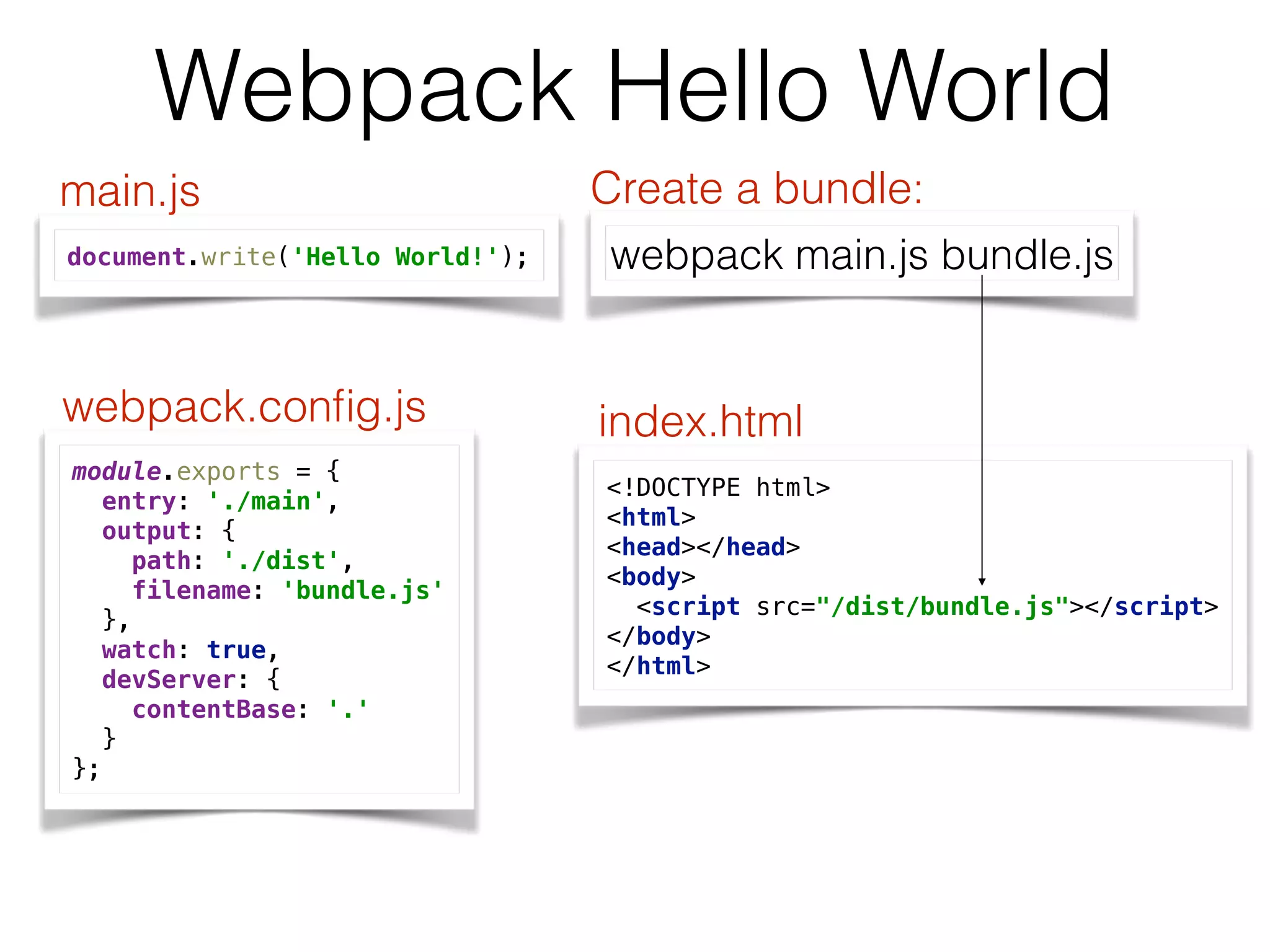
Task: Click the '<head></head>' line
Action: pos(703,547)
